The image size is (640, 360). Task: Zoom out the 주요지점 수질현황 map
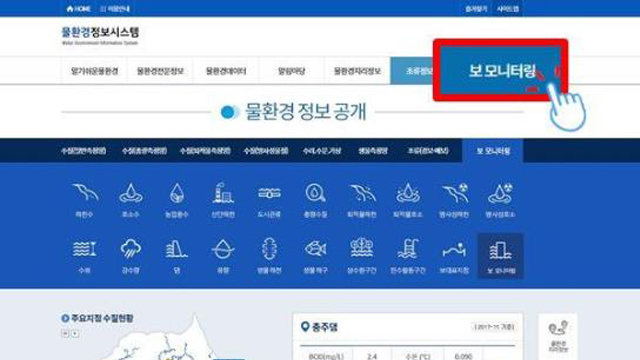(x=65, y=333)
